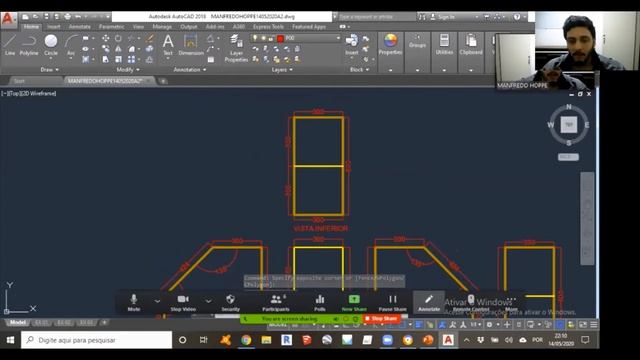
Task: Select the Line drawing tool
Action: pos(10,45)
